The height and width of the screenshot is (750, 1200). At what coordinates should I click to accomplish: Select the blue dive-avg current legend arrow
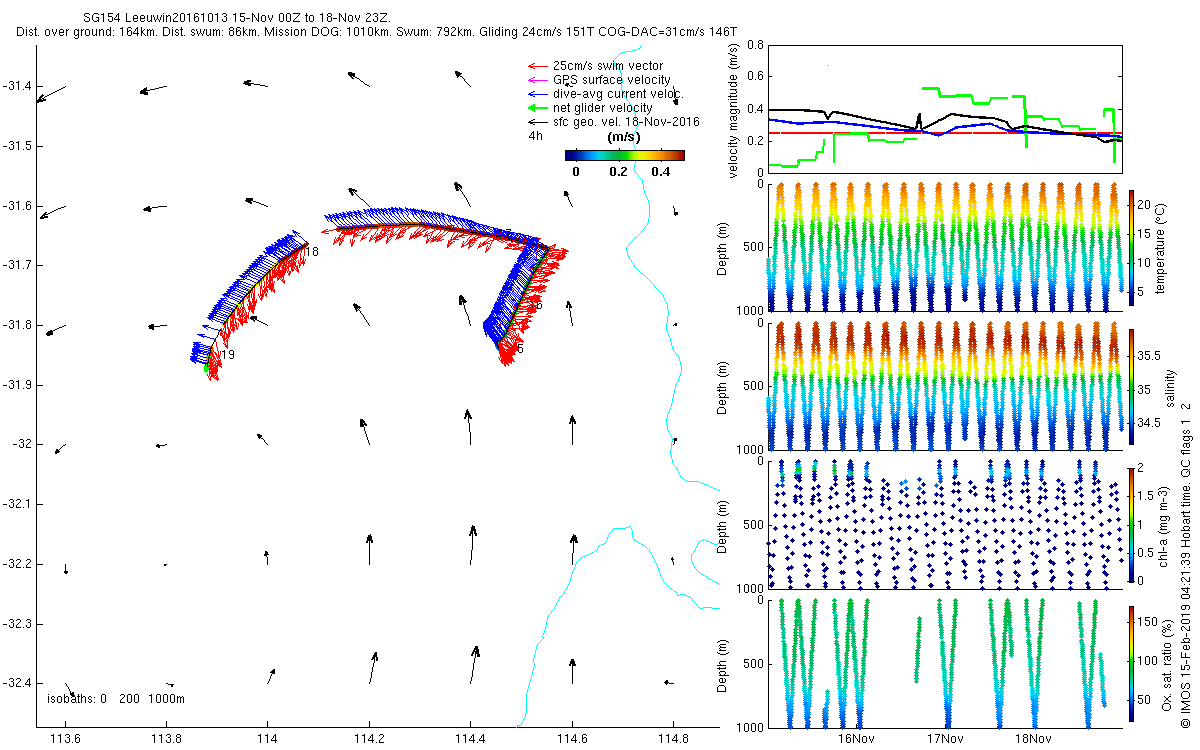click(x=538, y=94)
